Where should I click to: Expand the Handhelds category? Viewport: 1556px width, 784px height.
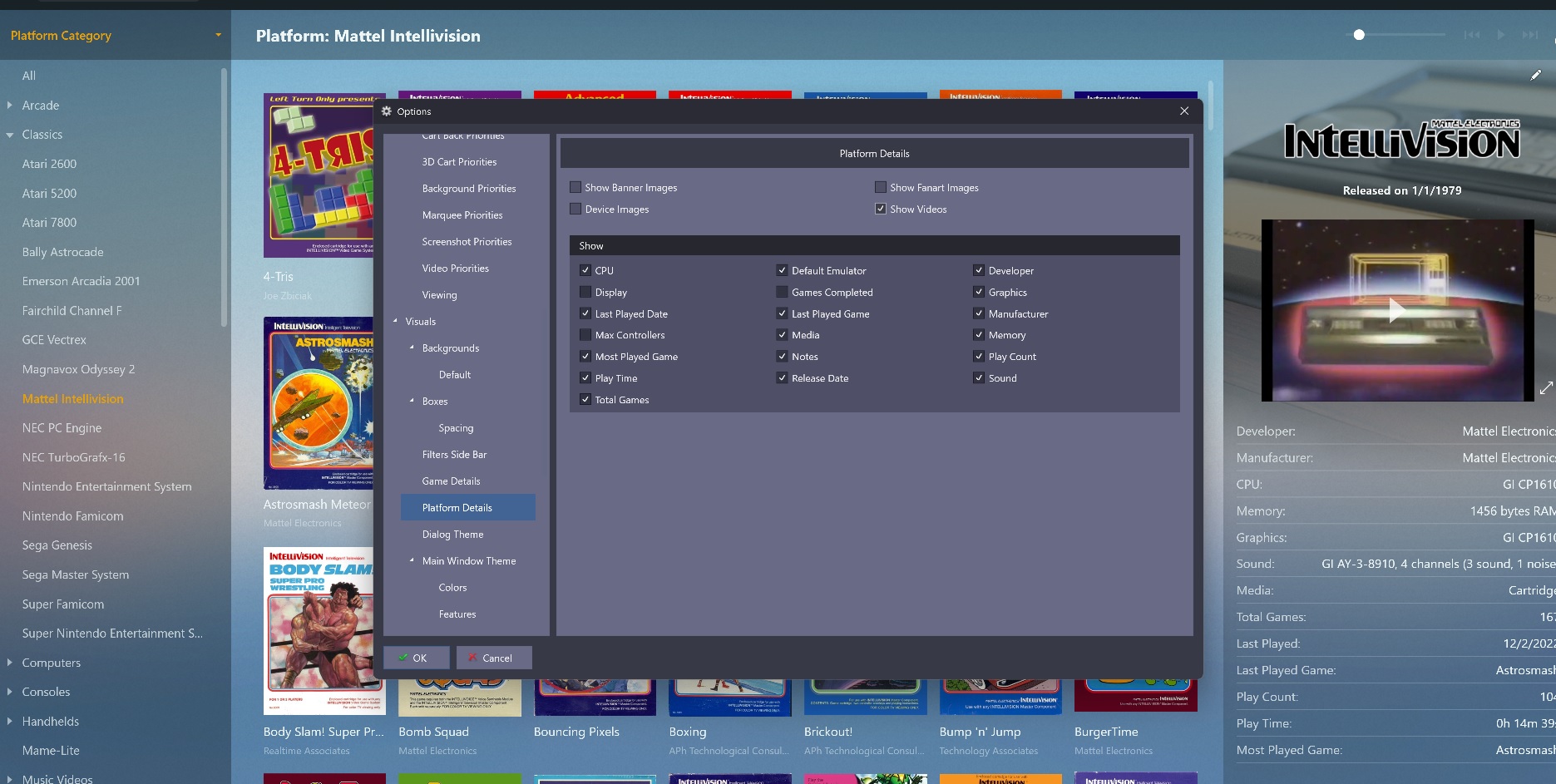(10, 721)
